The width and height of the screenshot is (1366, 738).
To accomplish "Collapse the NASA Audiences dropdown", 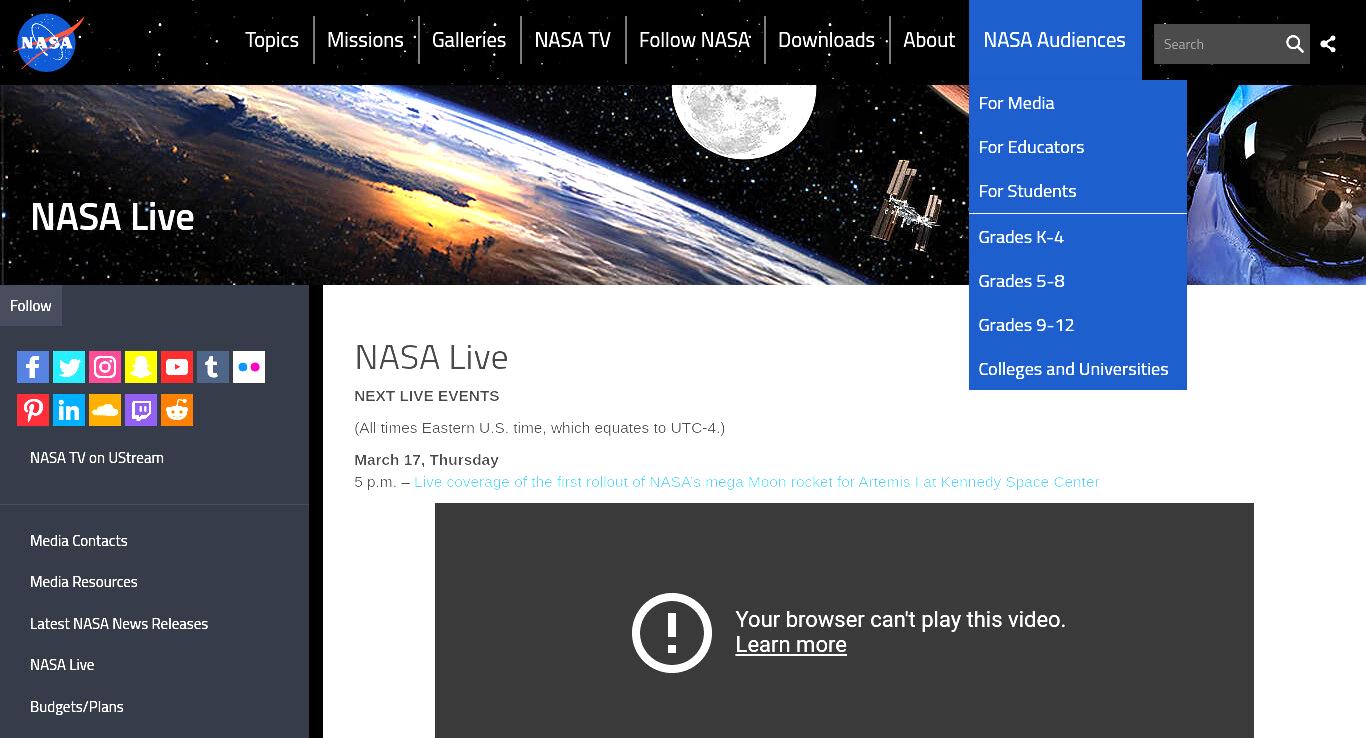I will (x=1055, y=40).
